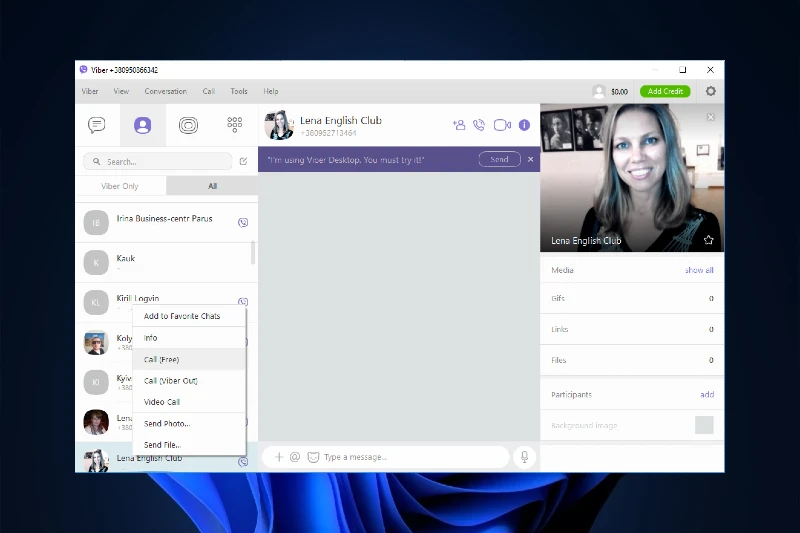
Task: Open the dial pad (More) icon
Action: pos(234,125)
